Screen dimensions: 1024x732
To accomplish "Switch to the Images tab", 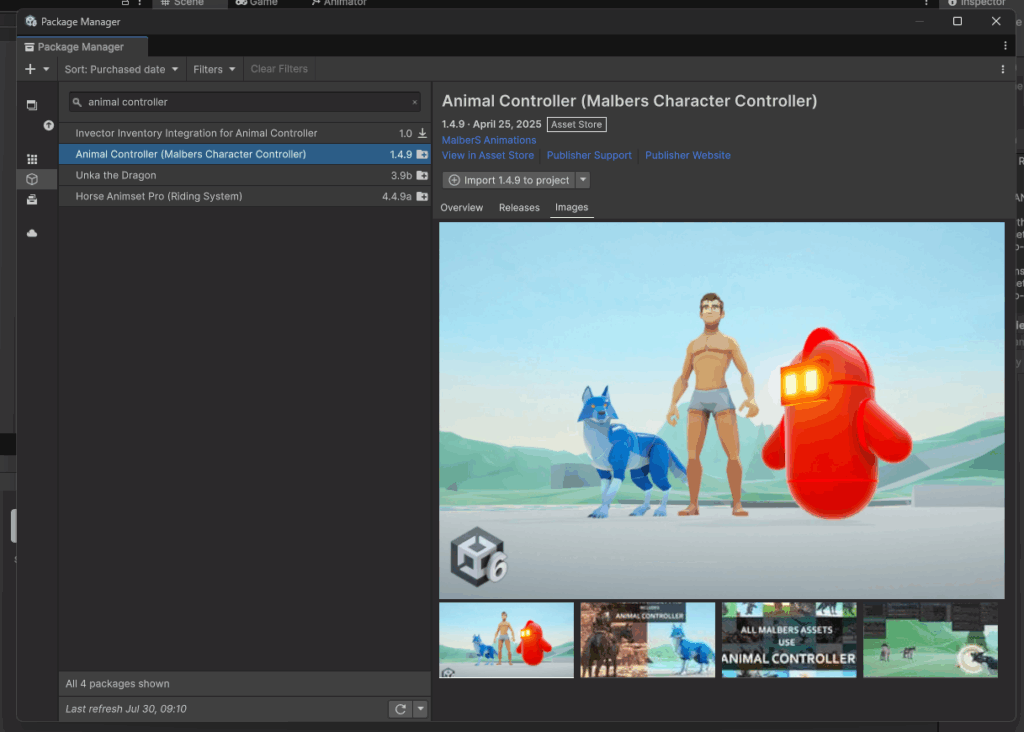I will (571, 208).
